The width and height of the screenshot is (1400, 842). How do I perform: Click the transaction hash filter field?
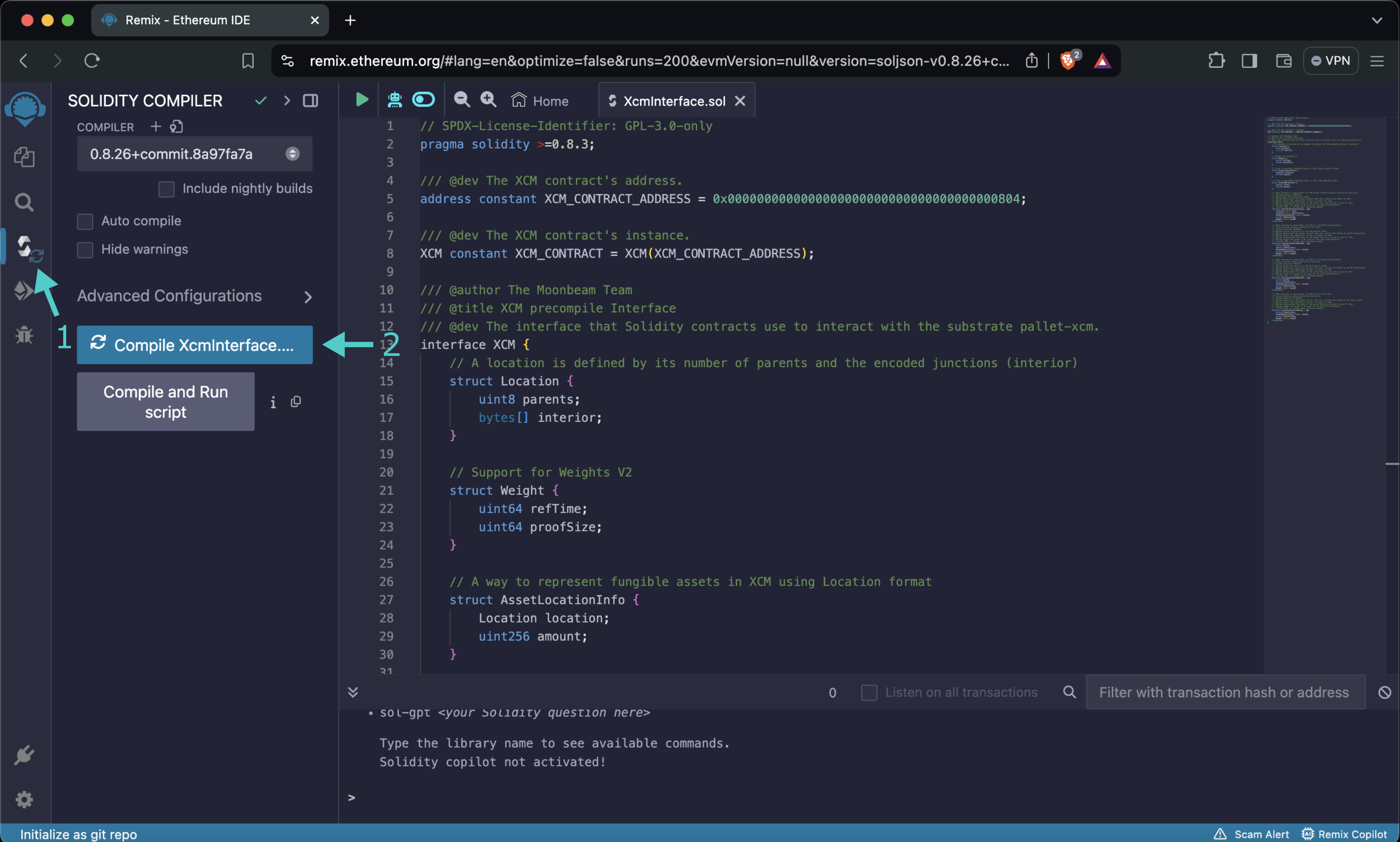tap(1225, 692)
